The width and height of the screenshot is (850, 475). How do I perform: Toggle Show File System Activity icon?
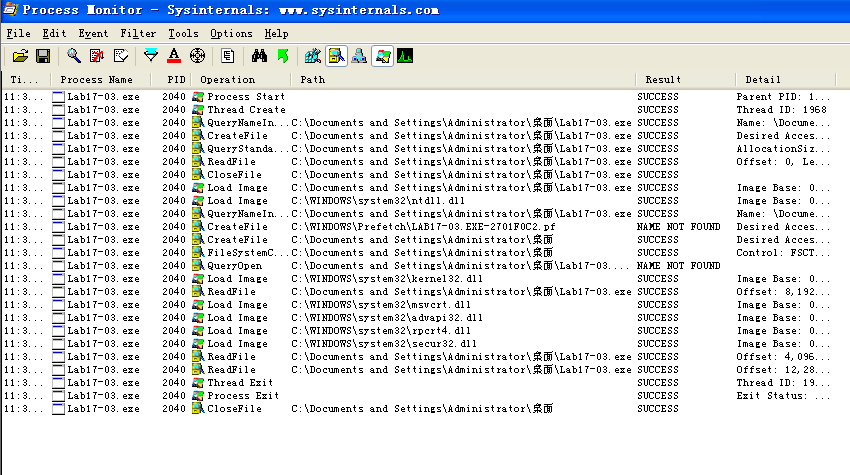point(336,56)
